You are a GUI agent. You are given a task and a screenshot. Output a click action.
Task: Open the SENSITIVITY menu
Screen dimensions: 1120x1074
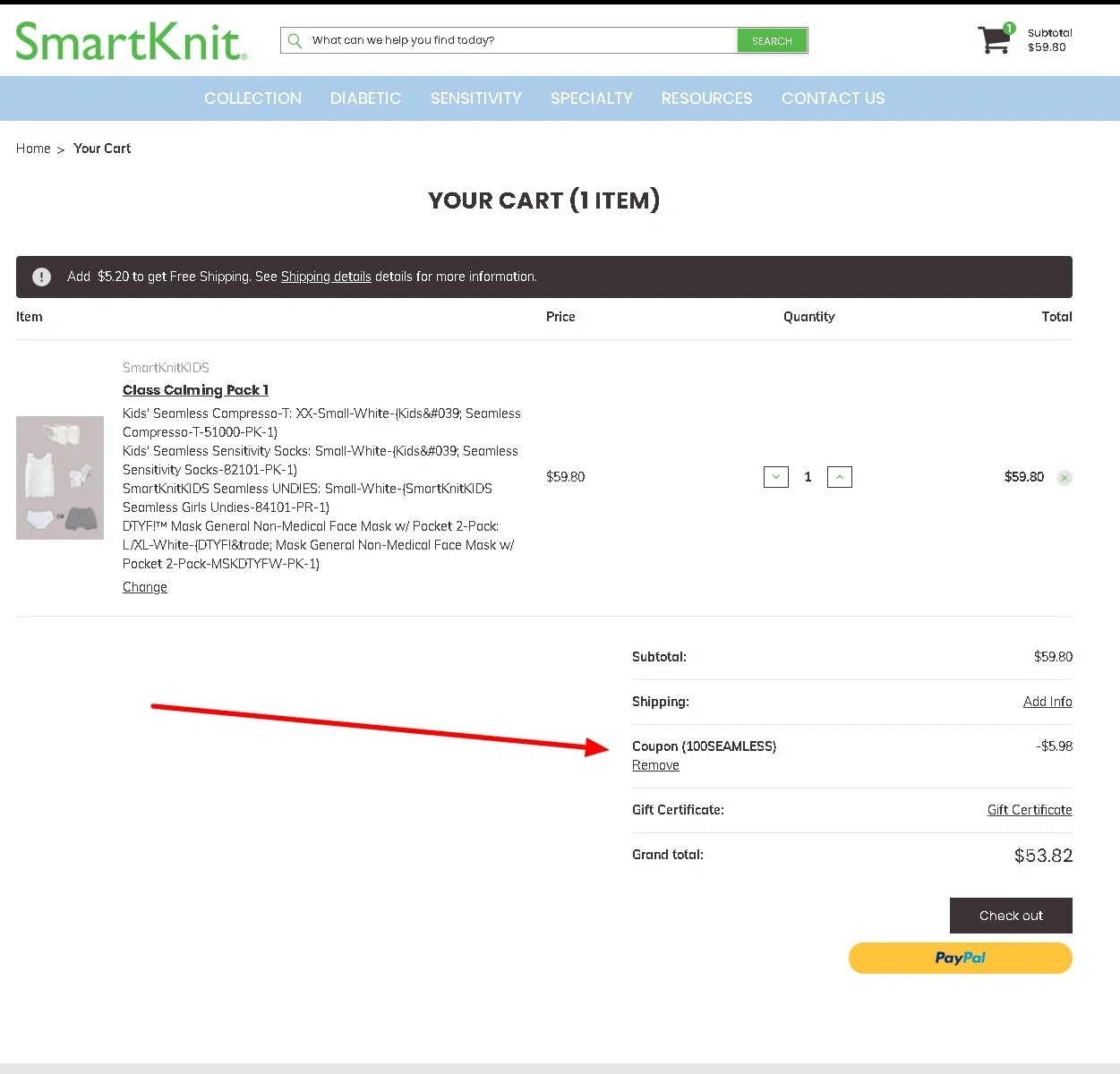click(475, 98)
